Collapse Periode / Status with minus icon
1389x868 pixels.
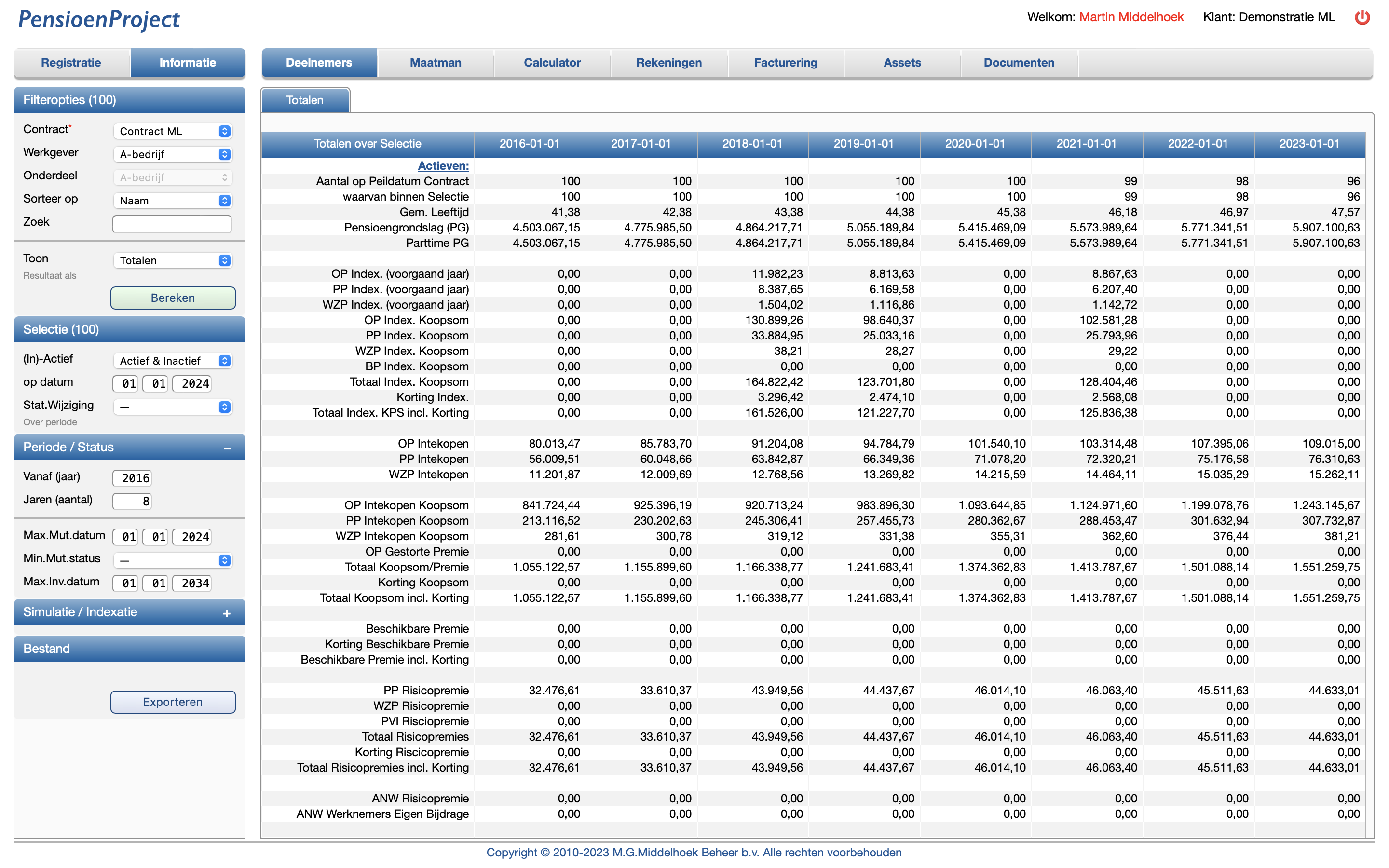pyautogui.click(x=227, y=448)
